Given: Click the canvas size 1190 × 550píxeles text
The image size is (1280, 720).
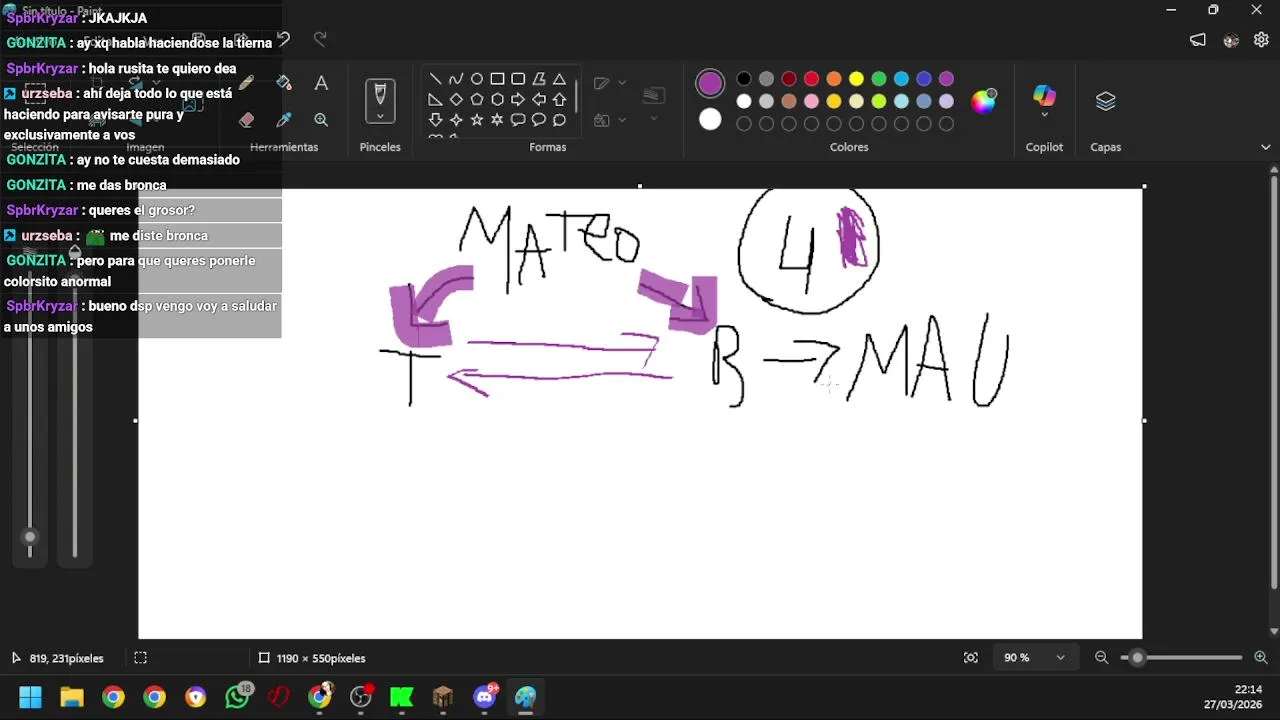Looking at the screenshot, I should point(321,658).
